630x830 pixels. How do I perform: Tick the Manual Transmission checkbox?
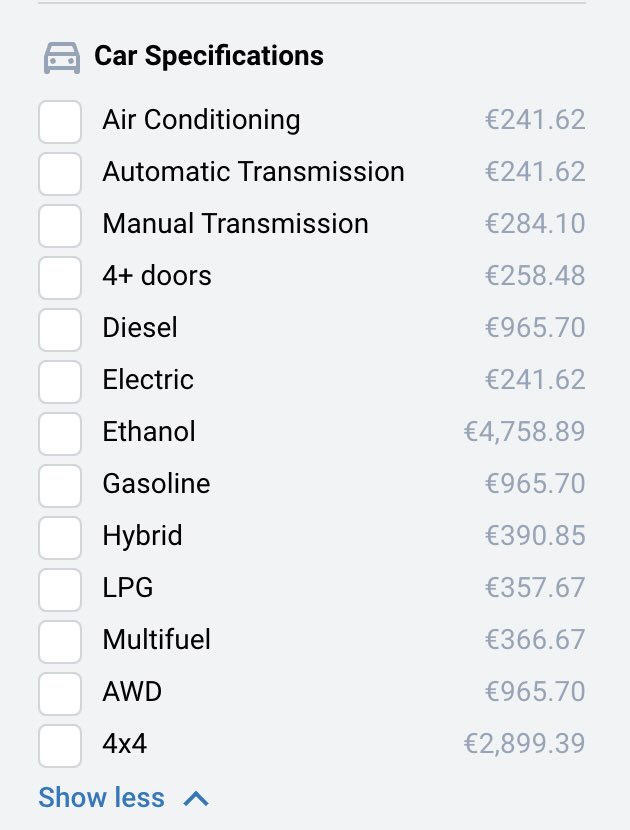60,225
